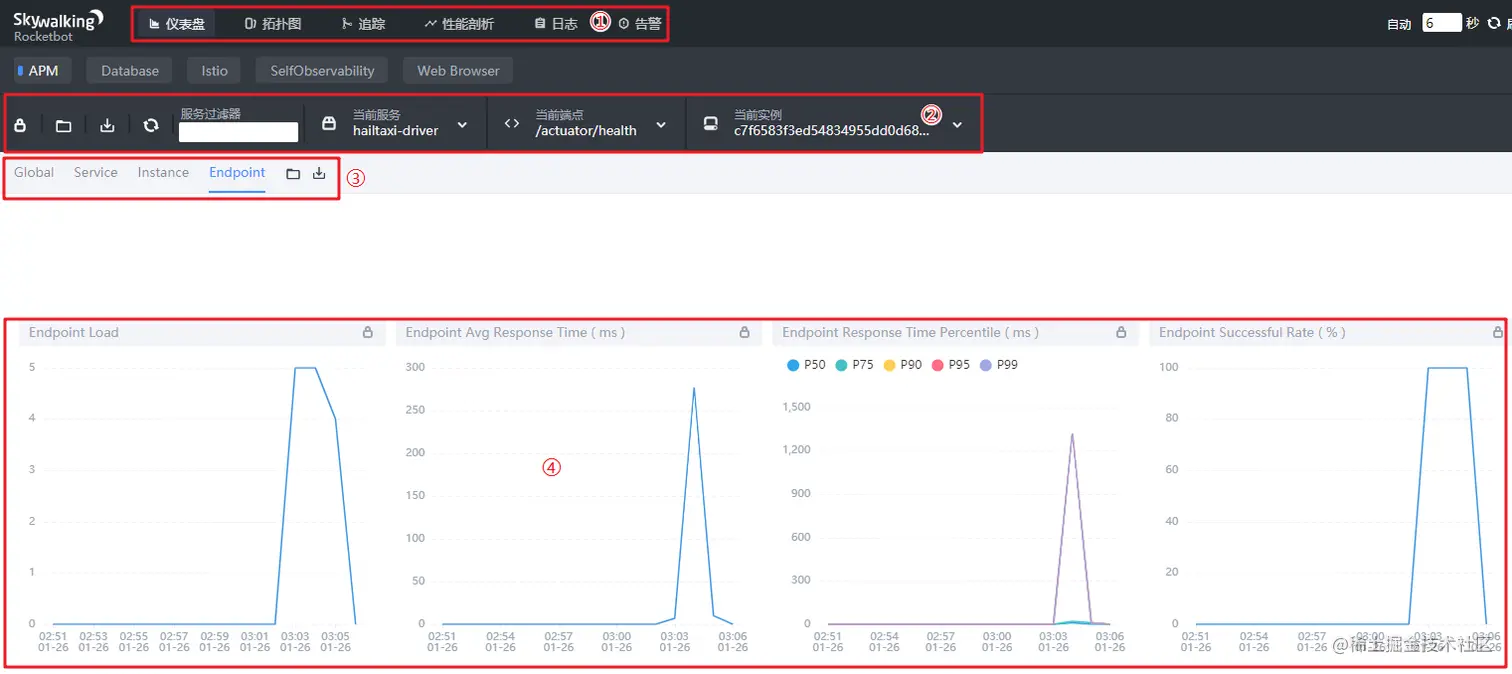The image size is (1512, 674).
Task: Click the 当前实例 instance icon
Action: [x=710, y=124]
